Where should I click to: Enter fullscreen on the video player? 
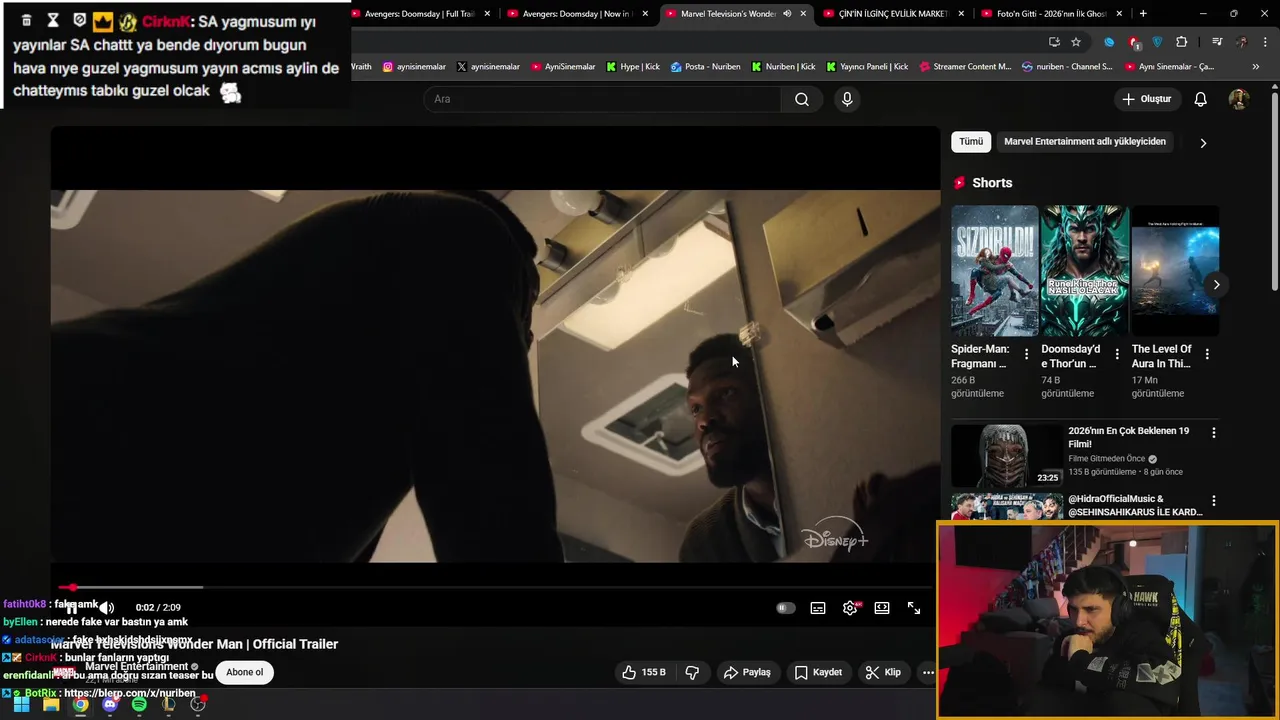coord(914,608)
